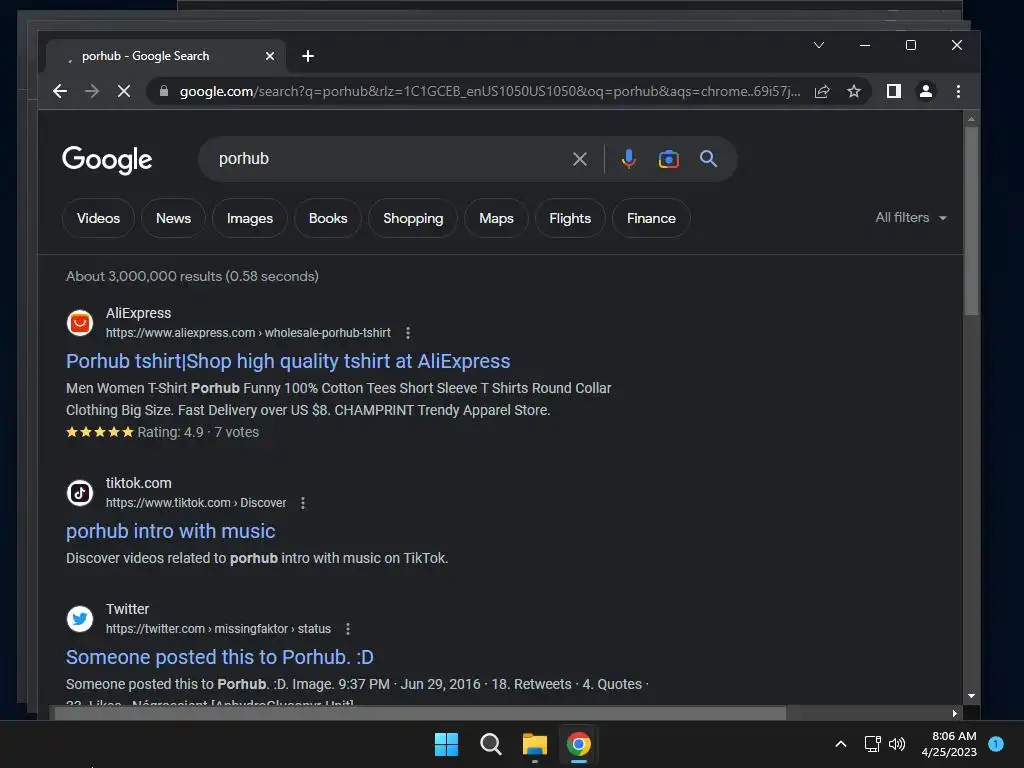Click the AliExpress result favicon
Viewport: 1024px width, 768px height.
coord(80,323)
